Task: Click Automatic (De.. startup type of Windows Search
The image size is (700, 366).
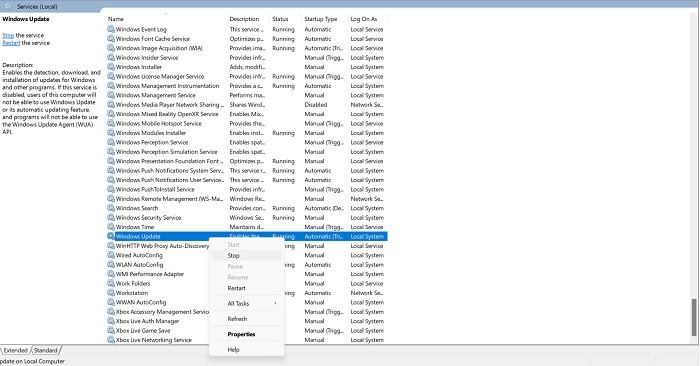Action: point(324,208)
